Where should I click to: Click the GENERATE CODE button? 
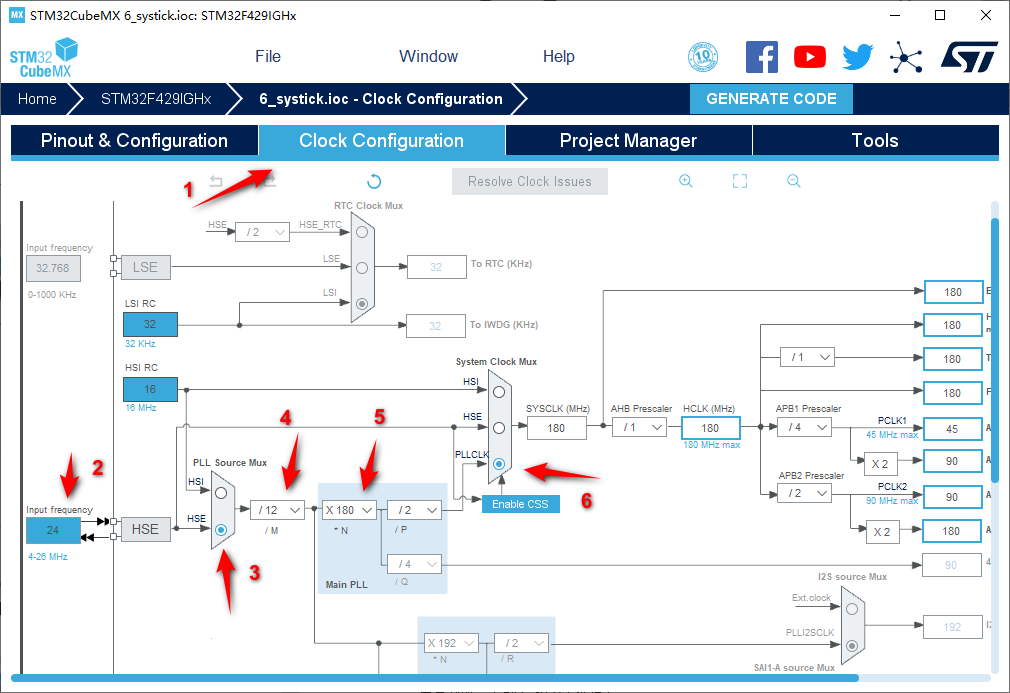coord(771,99)
